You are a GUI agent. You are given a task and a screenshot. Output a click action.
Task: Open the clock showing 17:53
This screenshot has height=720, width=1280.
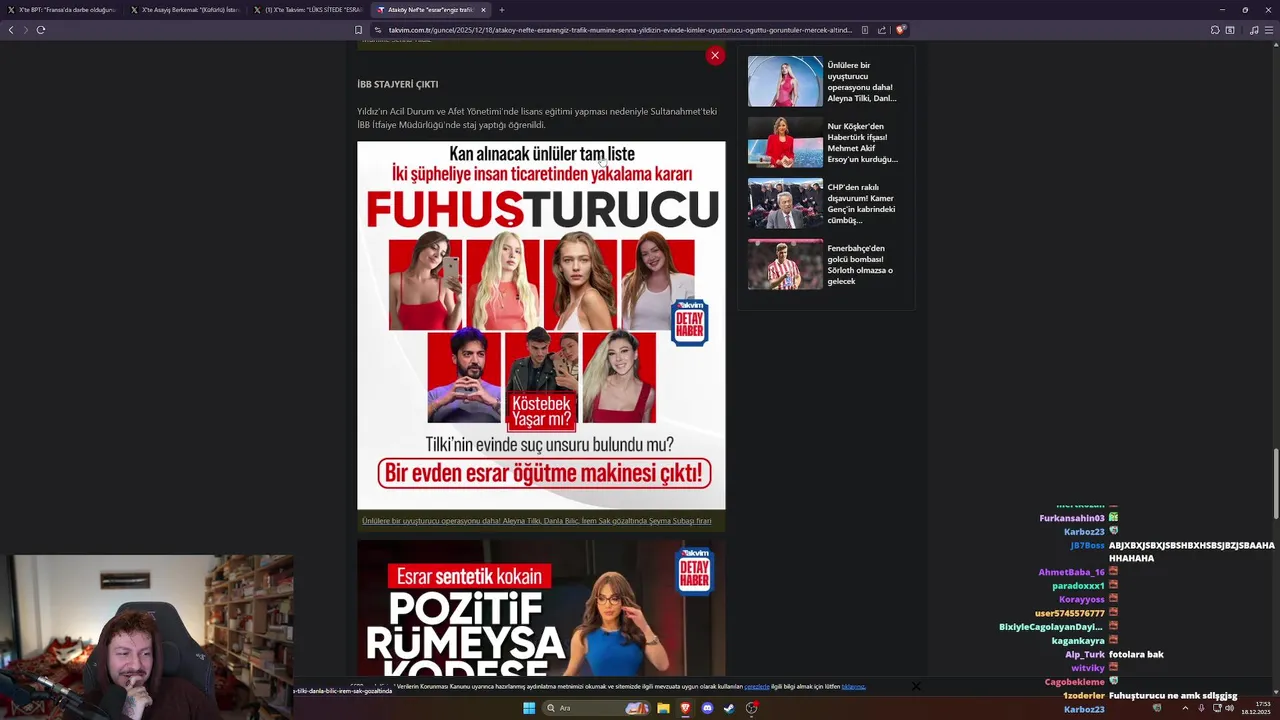[x=1256, y=708]
